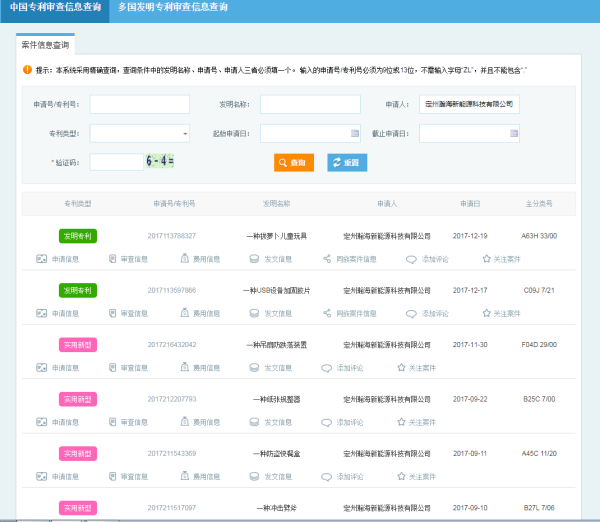Click calendar icon in 起始申请日 field
Viewport: 600px width, 522px height.
click(x=355, y=133)
